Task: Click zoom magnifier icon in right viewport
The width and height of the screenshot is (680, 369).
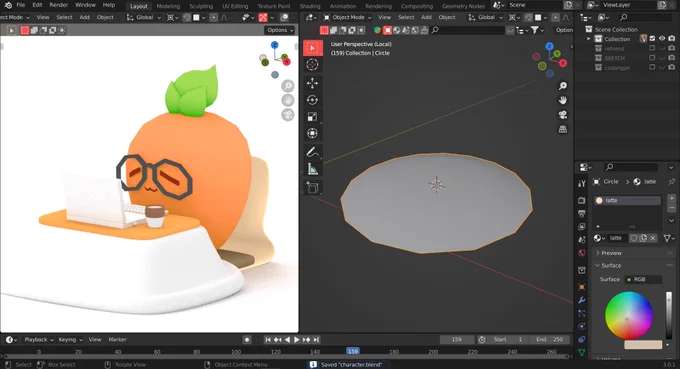Action: point(562,86)
